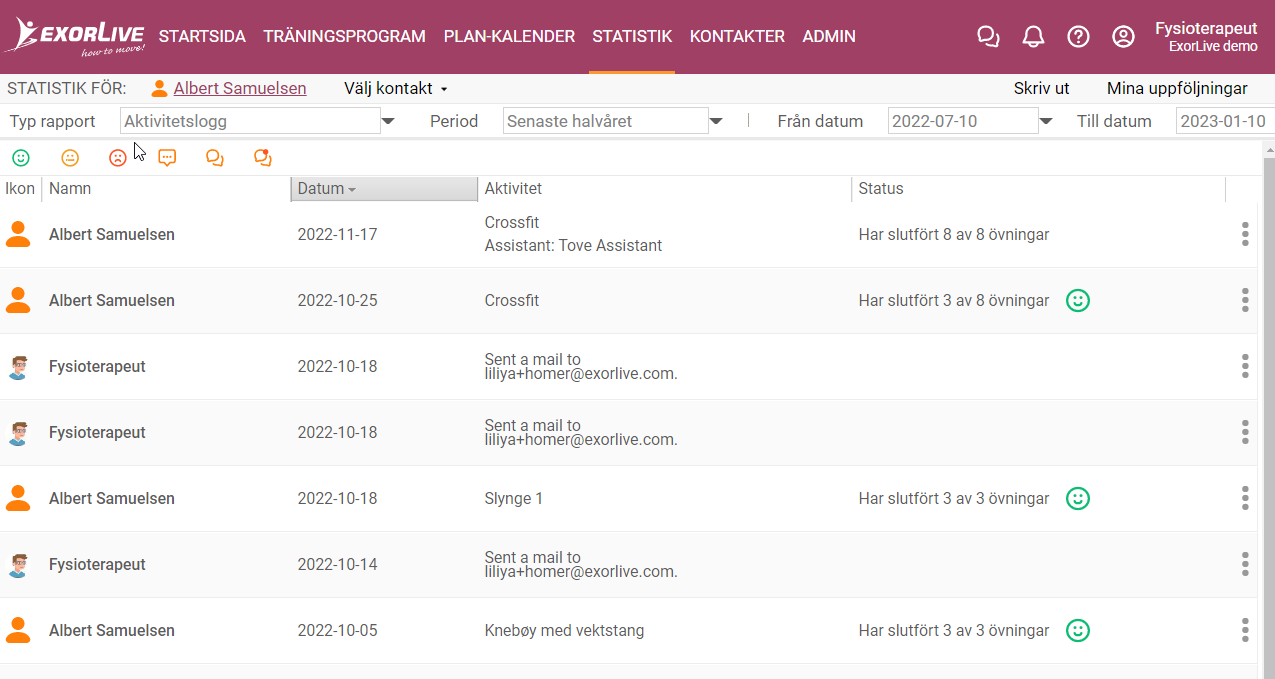Click person icon on Slynge 1 row
This screenshot has height=679, width=1275.
click(18, 498)
